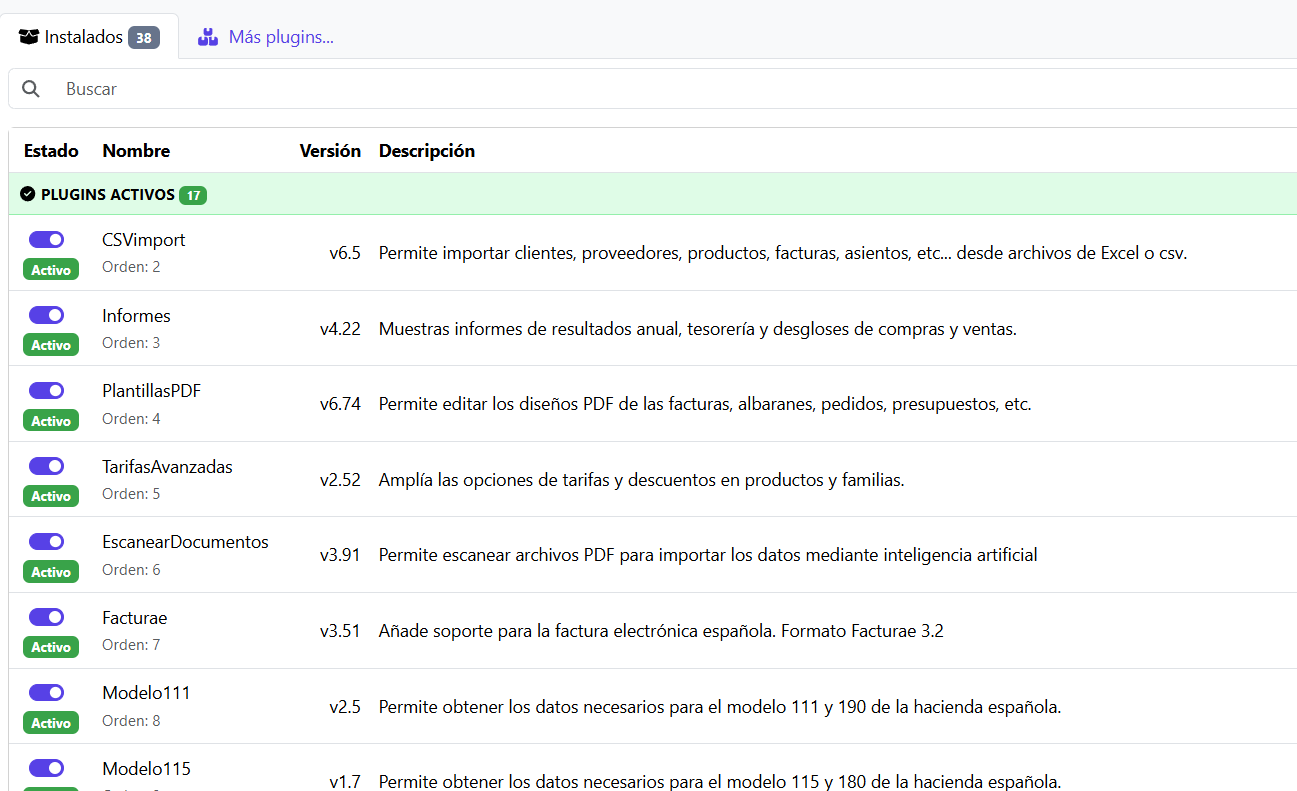This screenshot has width=1297, height=791.
Task: Click Orden: 4 under PlantillasPDF
Action: click(x=131, y=419)
